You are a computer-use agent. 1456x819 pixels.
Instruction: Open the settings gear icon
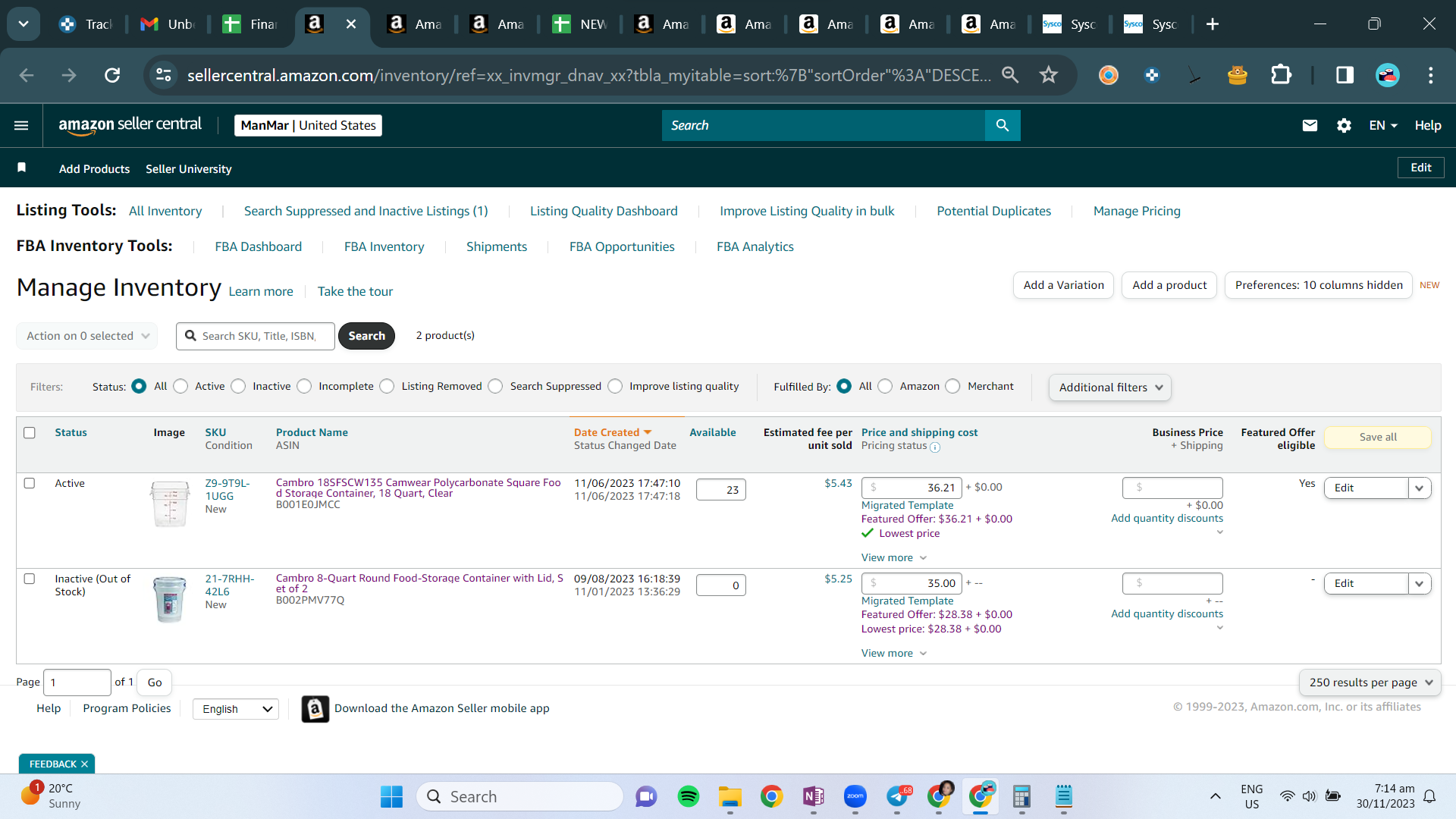(x=1344, y=125)
